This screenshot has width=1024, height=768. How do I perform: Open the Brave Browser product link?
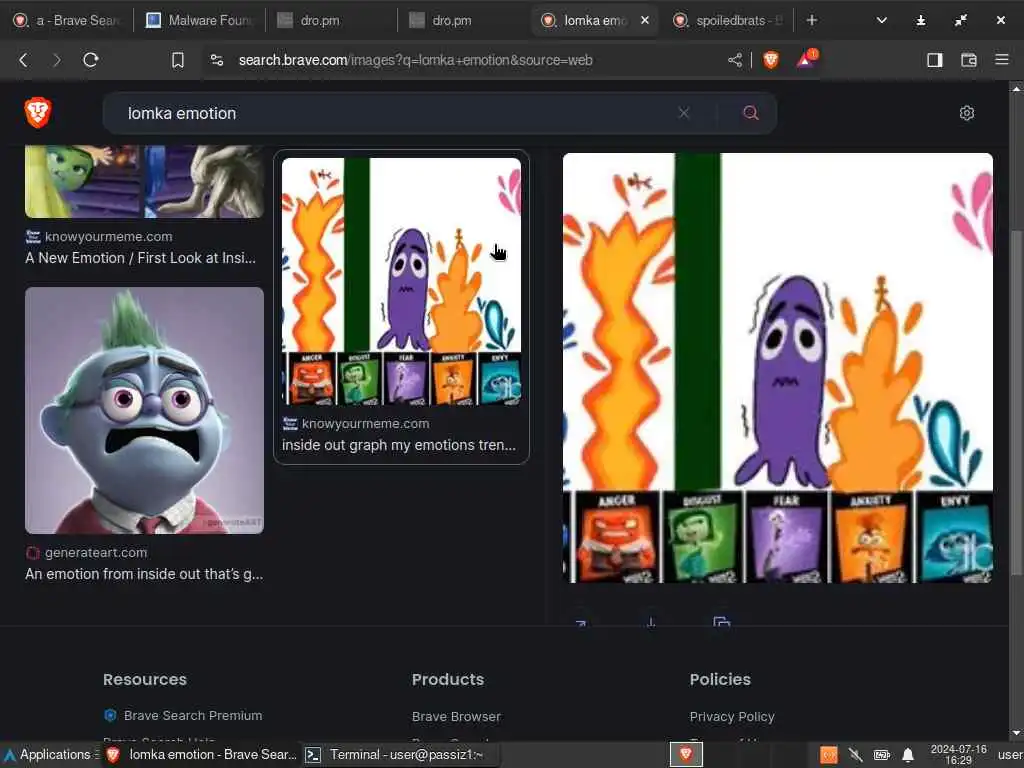point(456,716)
